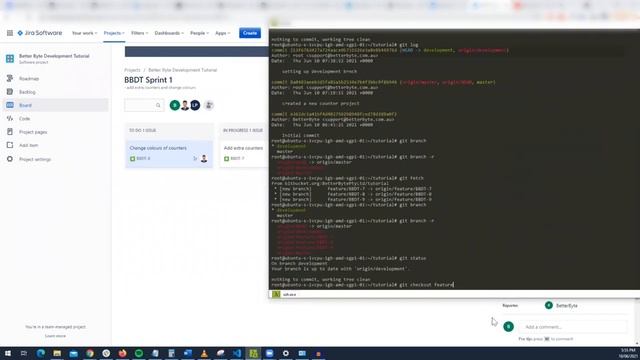Click the search magnifier icon on board
Screen dimensions: 640x360
point(158,105)
